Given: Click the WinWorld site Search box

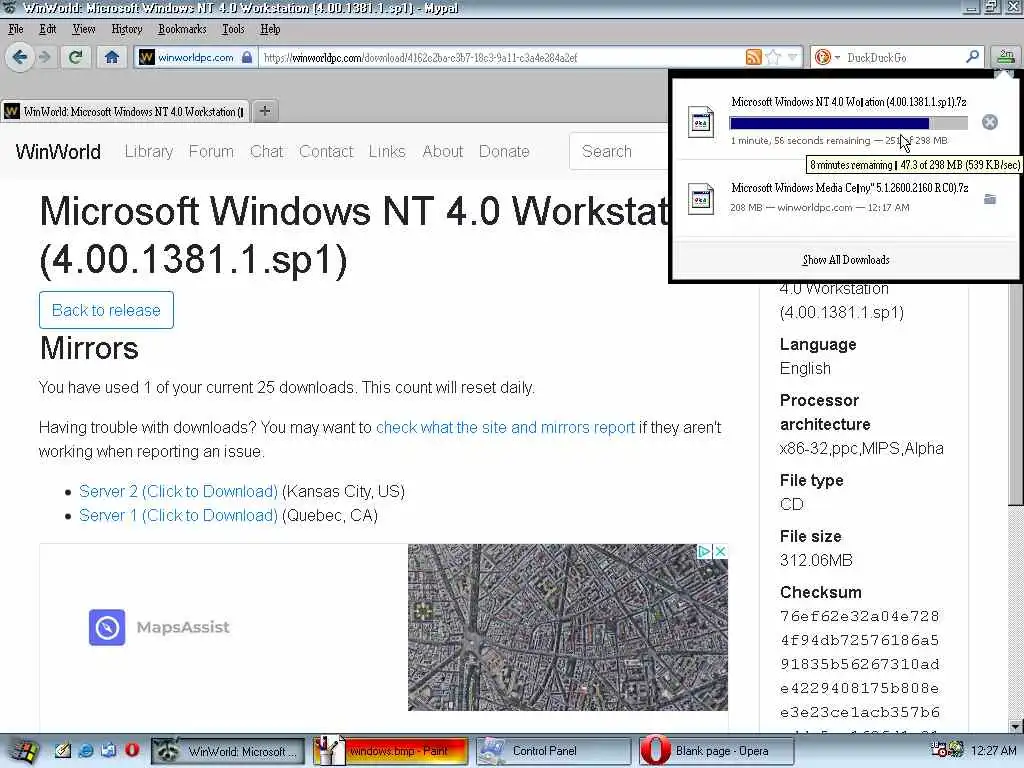Looking at the screenshot, I should click(x=619, y=152).
